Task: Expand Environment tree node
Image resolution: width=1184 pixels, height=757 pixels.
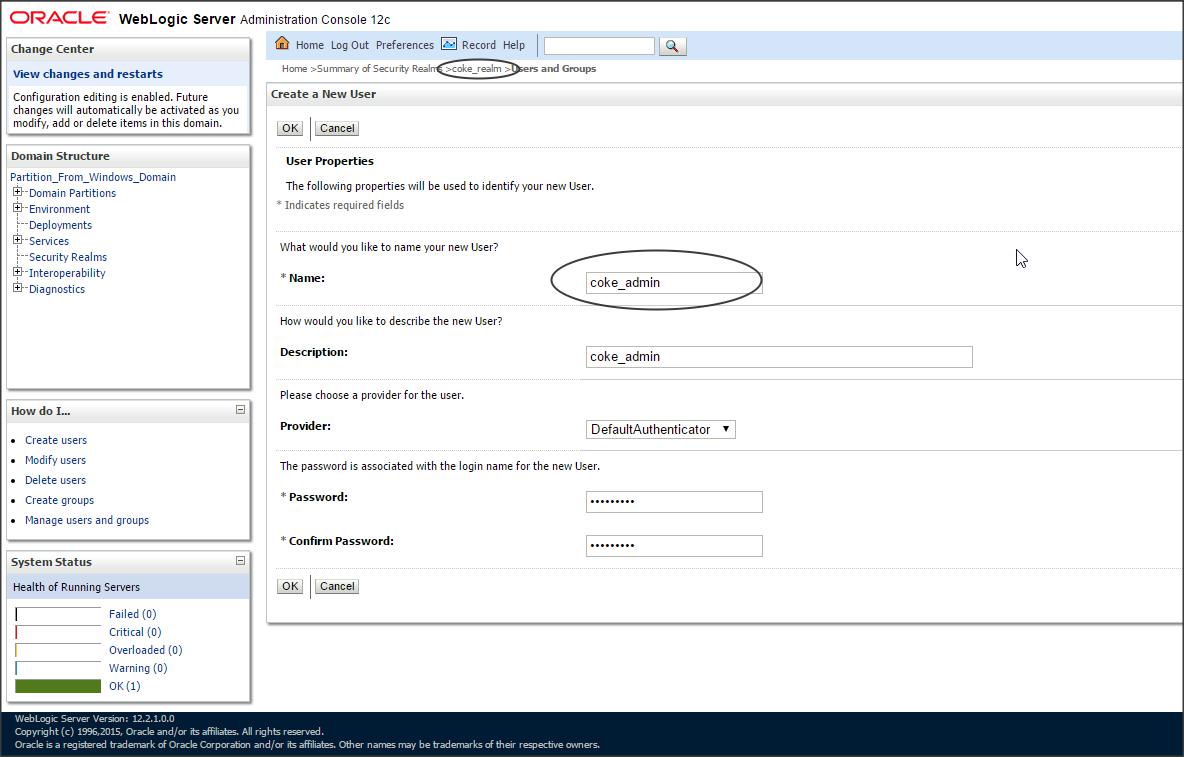Action: point(17,208)
